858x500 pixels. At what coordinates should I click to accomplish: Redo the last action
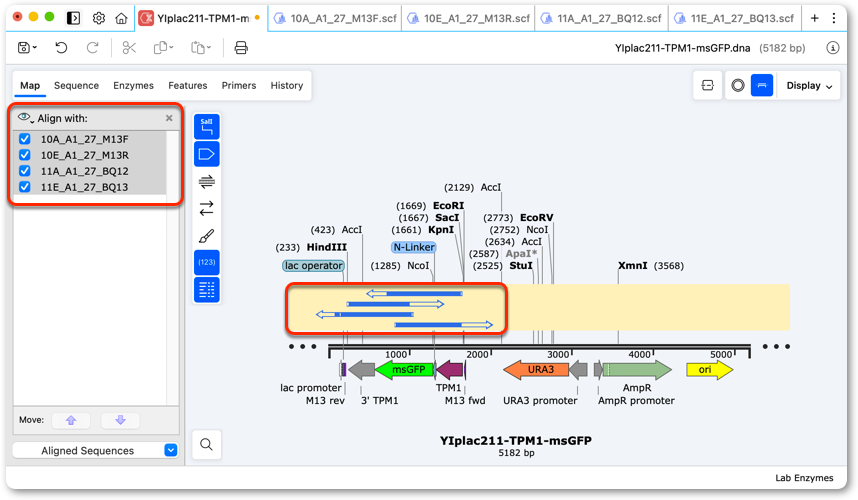pyautogui.click(x=92, y=48)
